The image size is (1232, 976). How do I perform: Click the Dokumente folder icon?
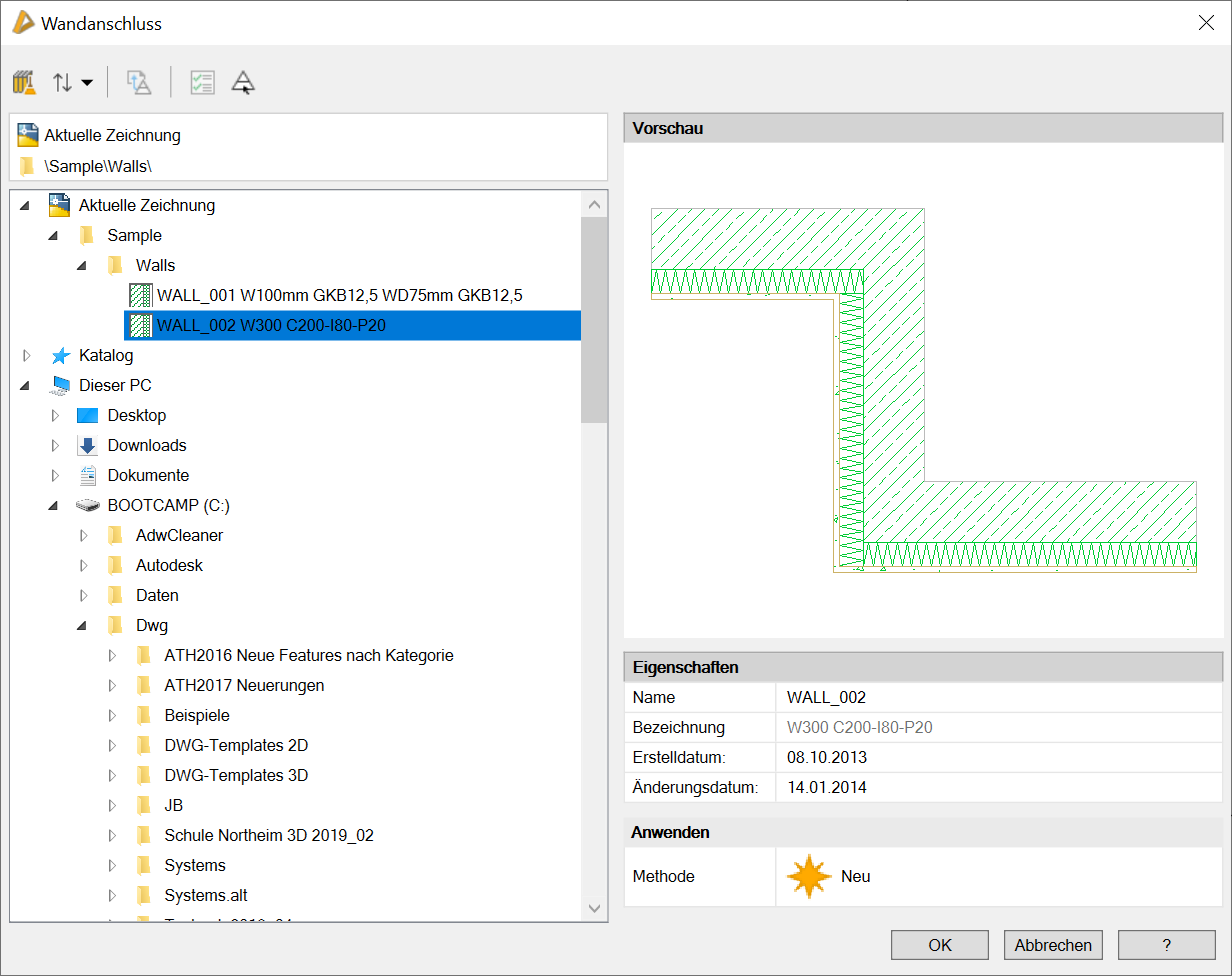[x=88, y=475]
